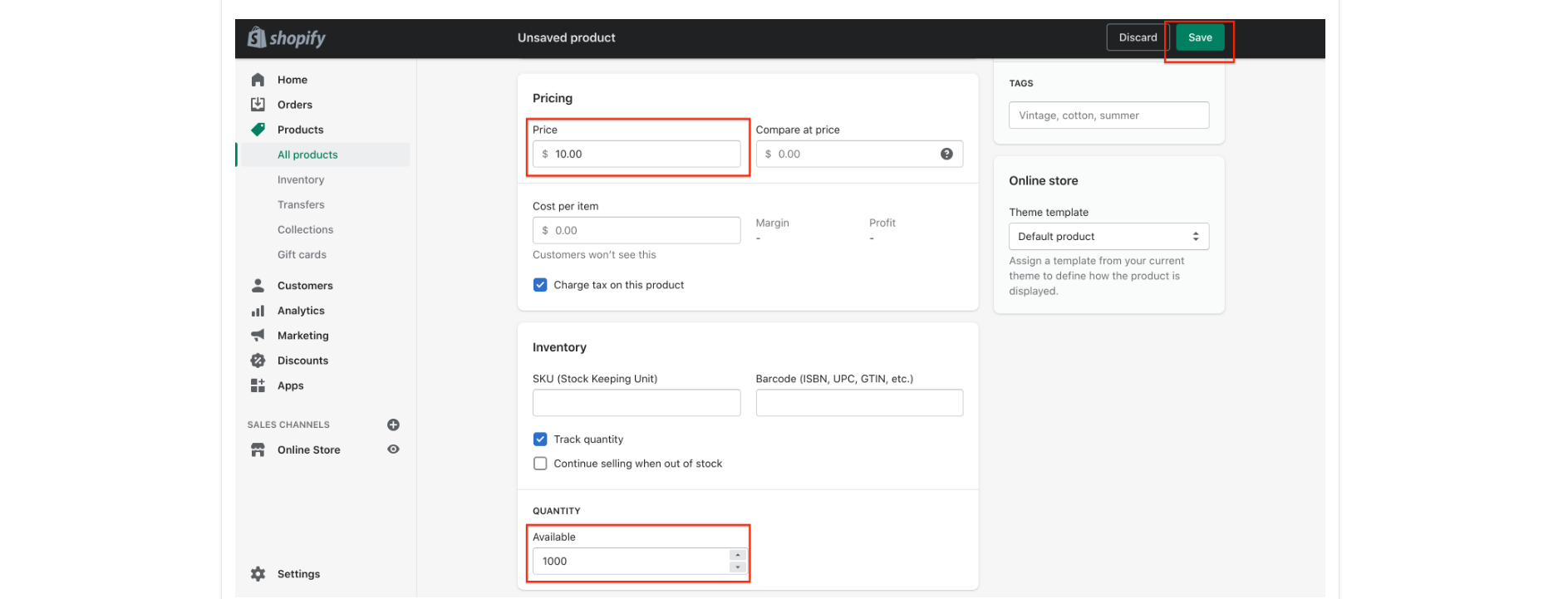Navigate to Apps

(291, 385)
